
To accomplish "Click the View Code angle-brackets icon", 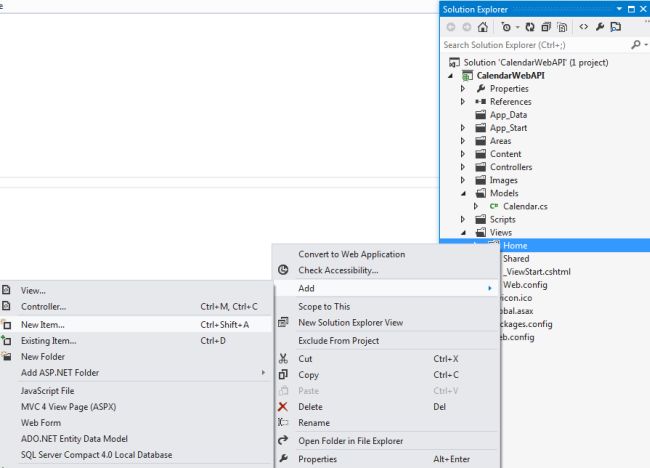I will click(584, 27).
